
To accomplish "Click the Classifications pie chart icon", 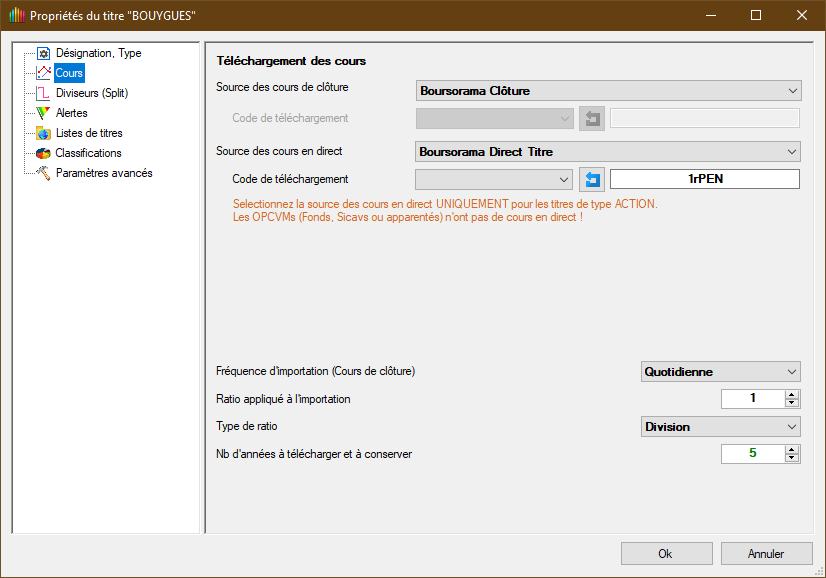I will [43, 153].
